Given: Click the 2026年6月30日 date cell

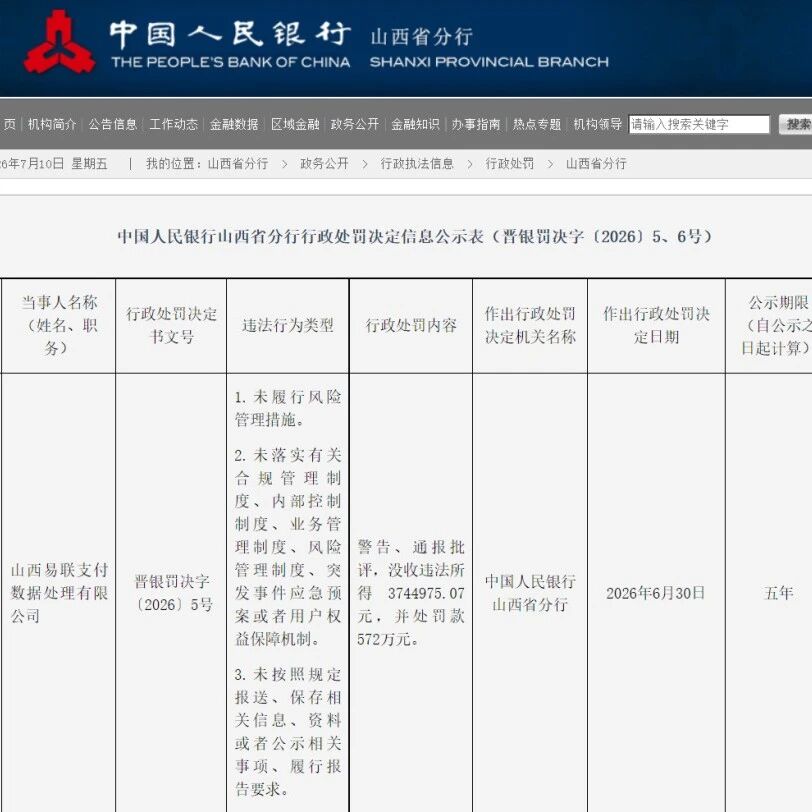Looking at the screenshot, I should (x=656, y=593).
